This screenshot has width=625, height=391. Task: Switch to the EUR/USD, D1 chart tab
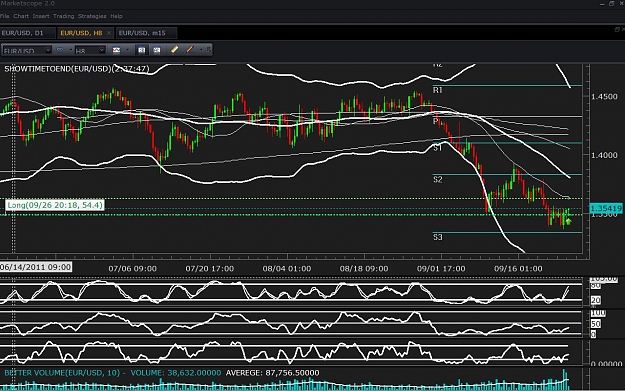tap(27, 33)
